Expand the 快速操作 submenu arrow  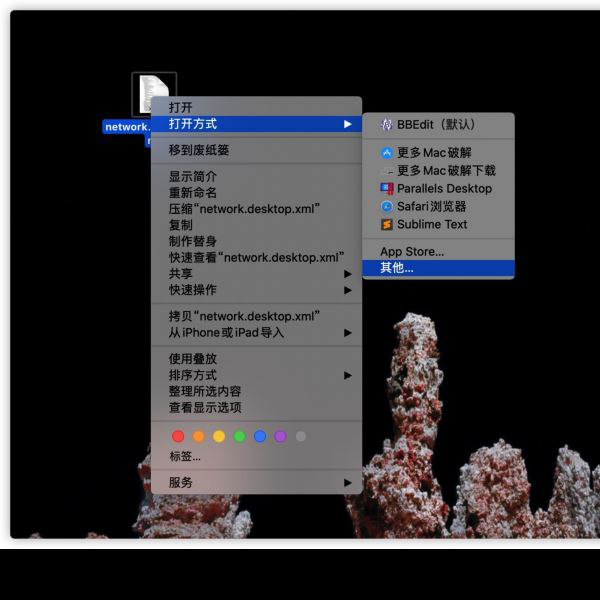click(x=347, y=290)
